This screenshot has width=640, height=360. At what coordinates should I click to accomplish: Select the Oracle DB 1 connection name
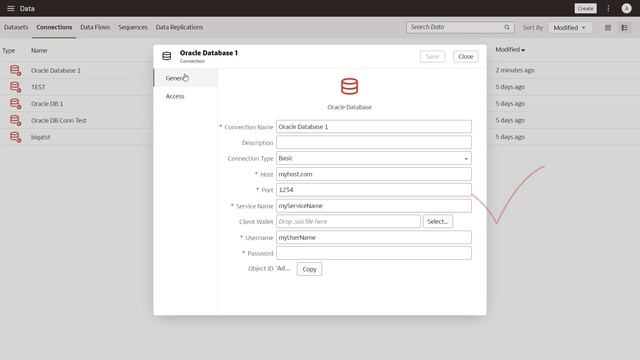47,104
